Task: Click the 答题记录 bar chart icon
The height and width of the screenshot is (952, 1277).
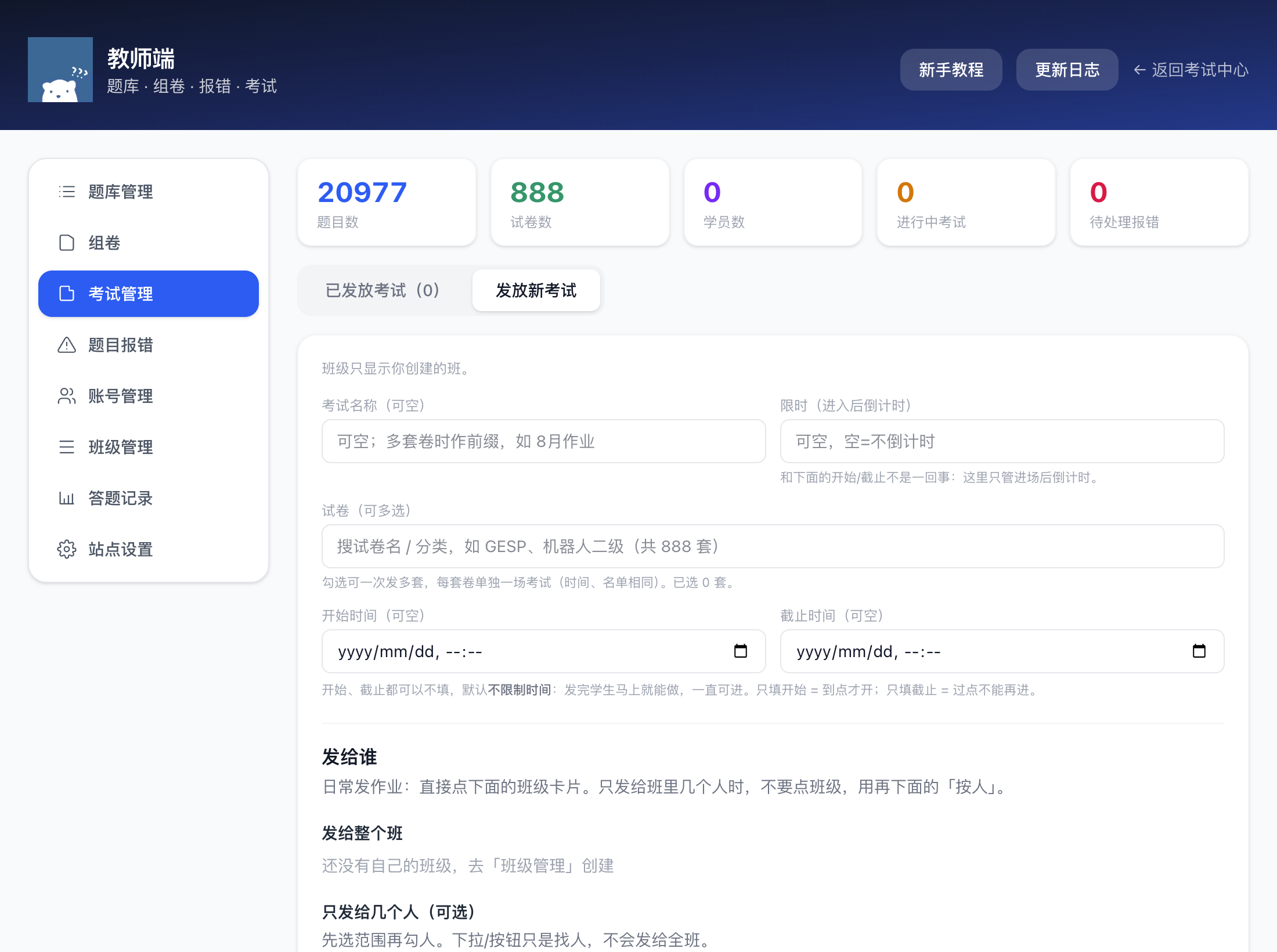Action: [x=67, y=498]
